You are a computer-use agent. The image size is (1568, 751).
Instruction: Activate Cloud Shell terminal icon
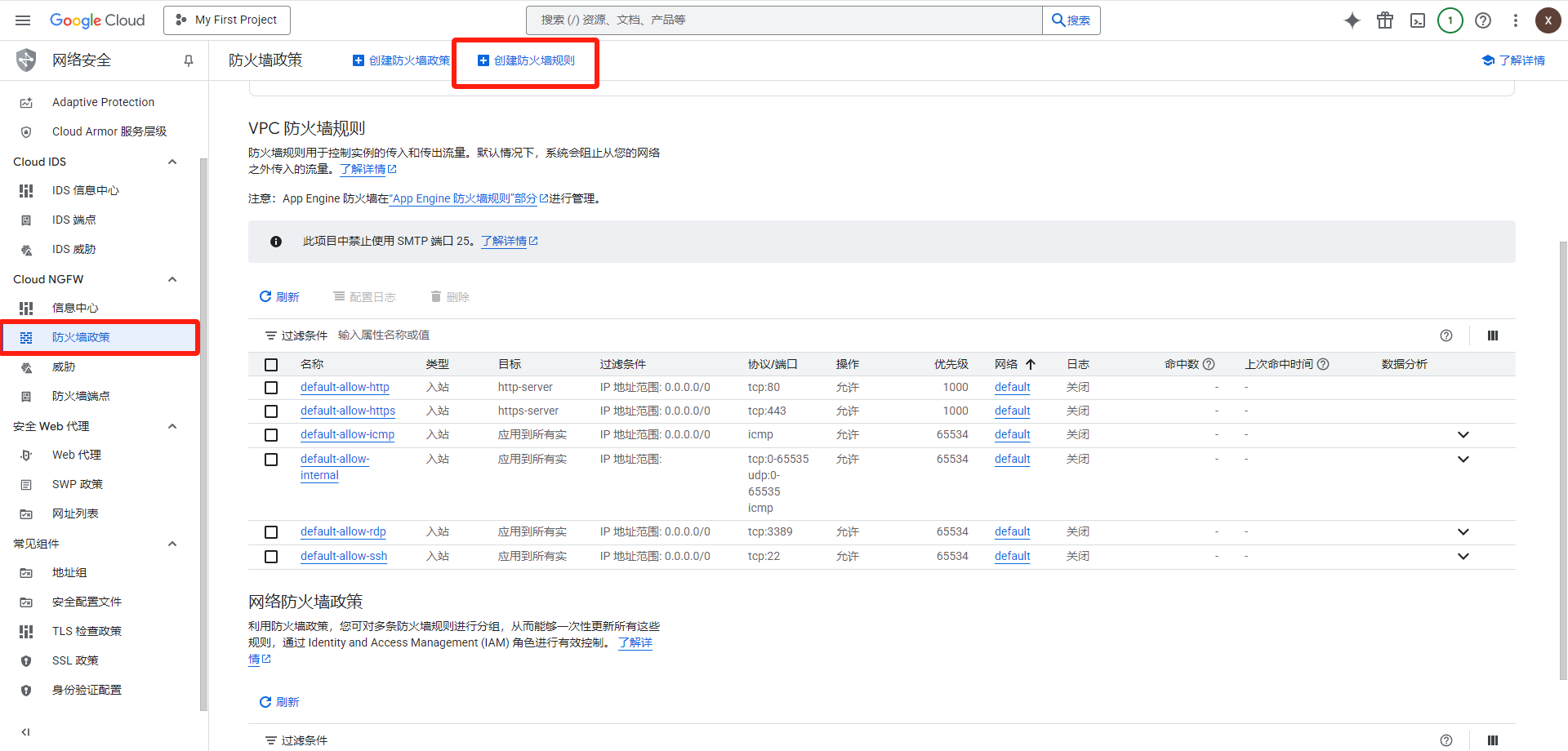click(1418, 20)
